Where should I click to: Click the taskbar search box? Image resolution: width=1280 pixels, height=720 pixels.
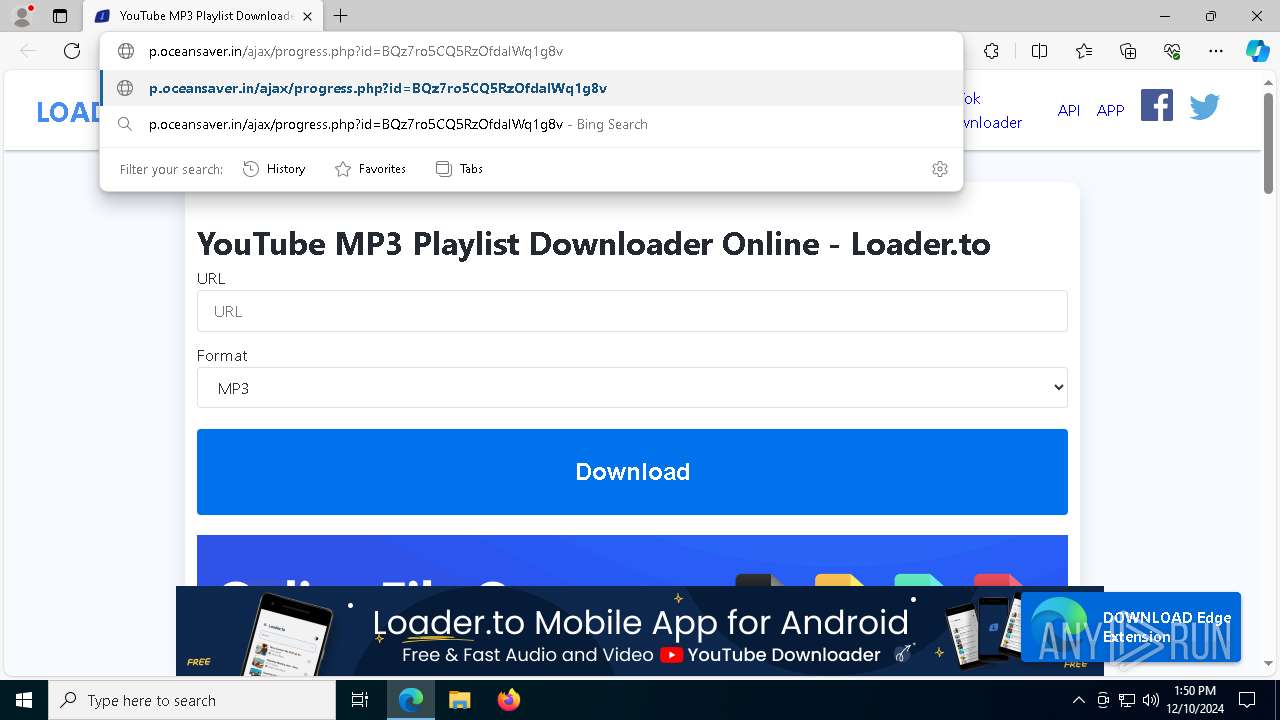(192, 700)
